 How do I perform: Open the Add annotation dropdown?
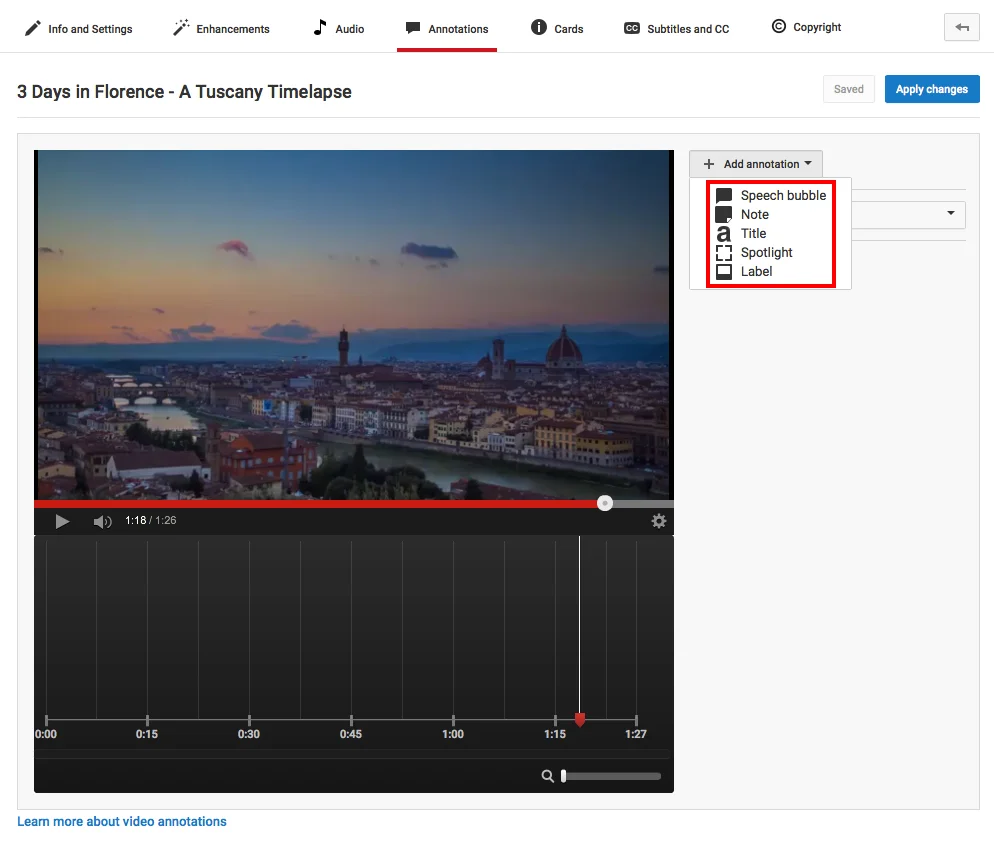click(756, 164)
